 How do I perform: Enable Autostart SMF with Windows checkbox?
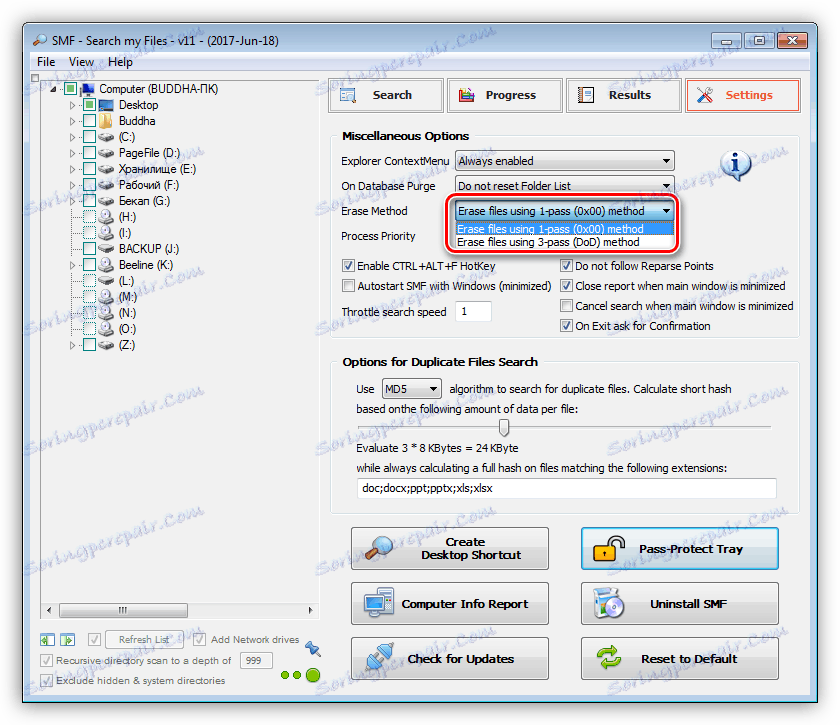tap(348, 286)
